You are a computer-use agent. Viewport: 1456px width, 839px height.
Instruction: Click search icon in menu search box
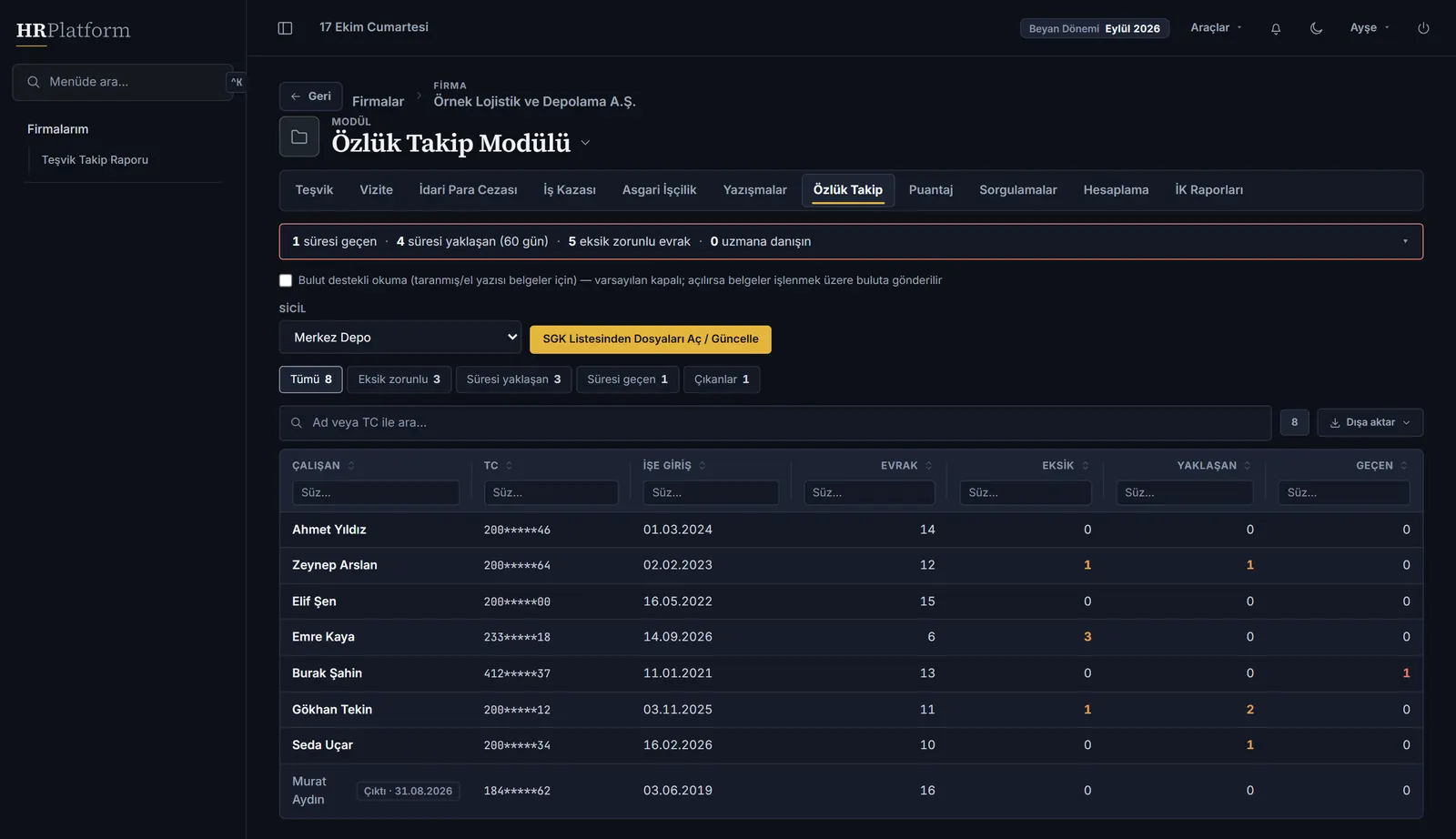click(x=34, y=82)
